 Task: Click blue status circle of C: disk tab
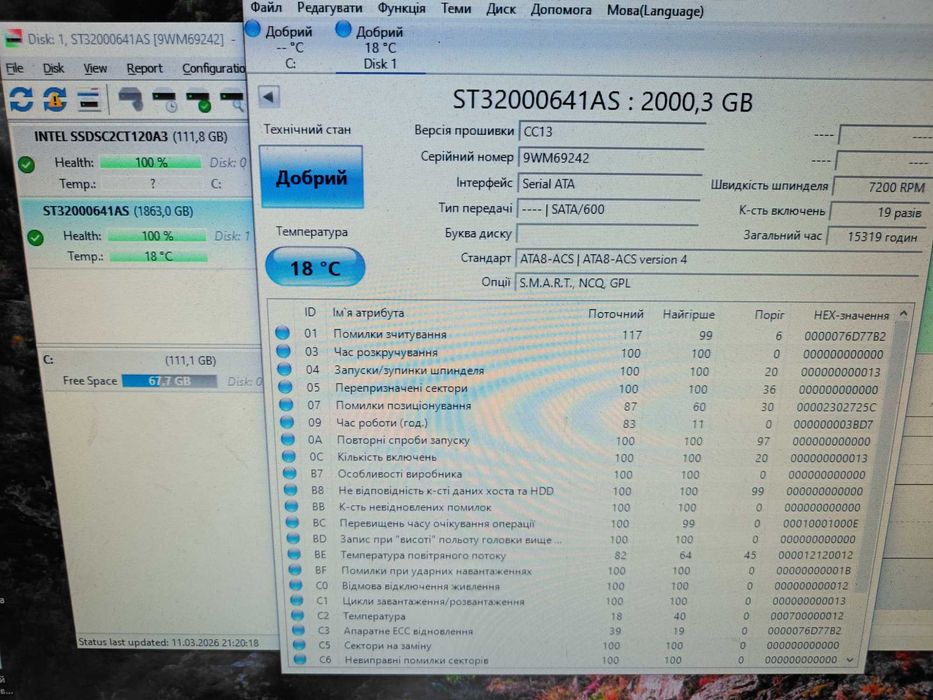(x=253, y=29)
